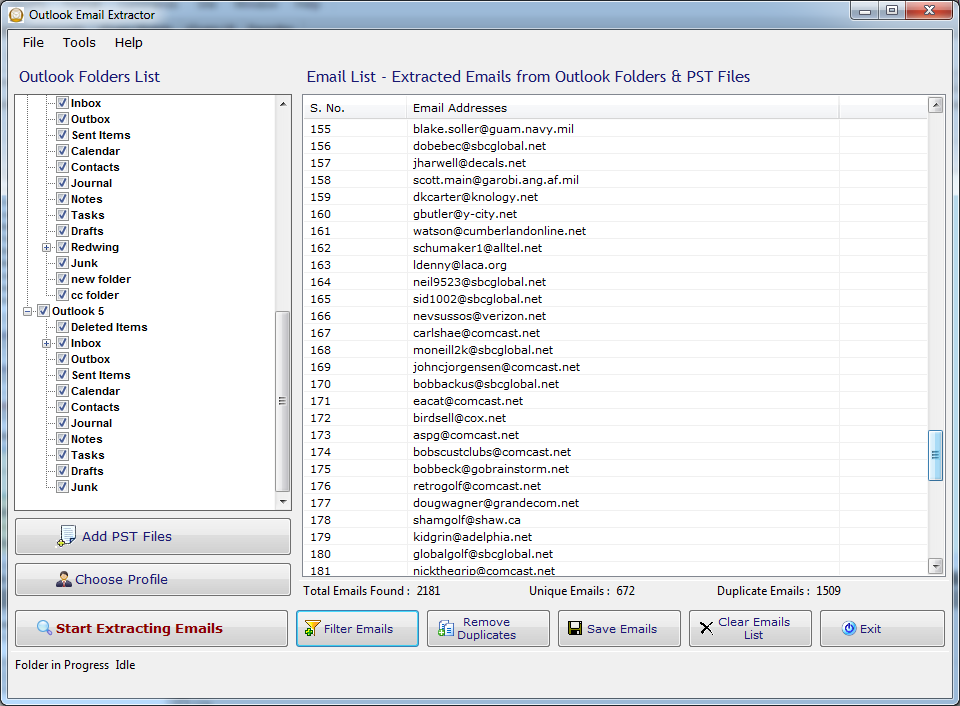
Task: Select row johncjorgensen@comcast.net
Action: [615, 367]
